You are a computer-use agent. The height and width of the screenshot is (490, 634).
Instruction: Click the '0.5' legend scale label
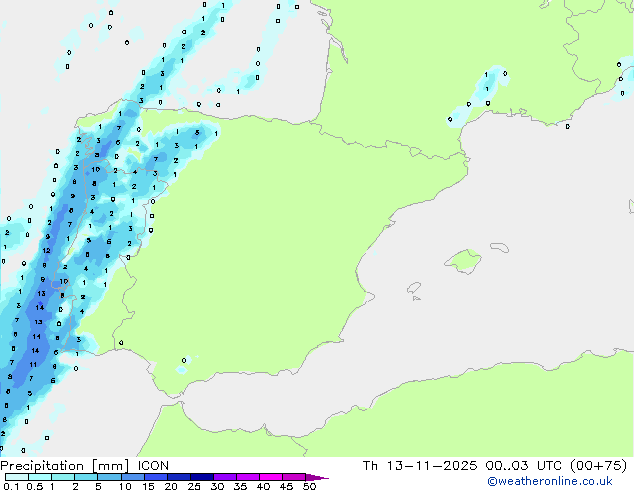(x=35, y=486)
